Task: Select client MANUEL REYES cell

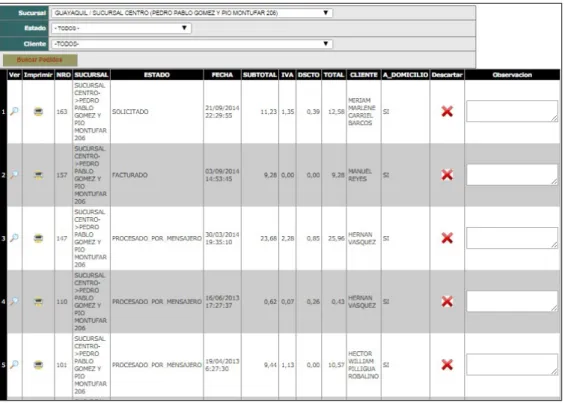Action: (x=360, y=175)
